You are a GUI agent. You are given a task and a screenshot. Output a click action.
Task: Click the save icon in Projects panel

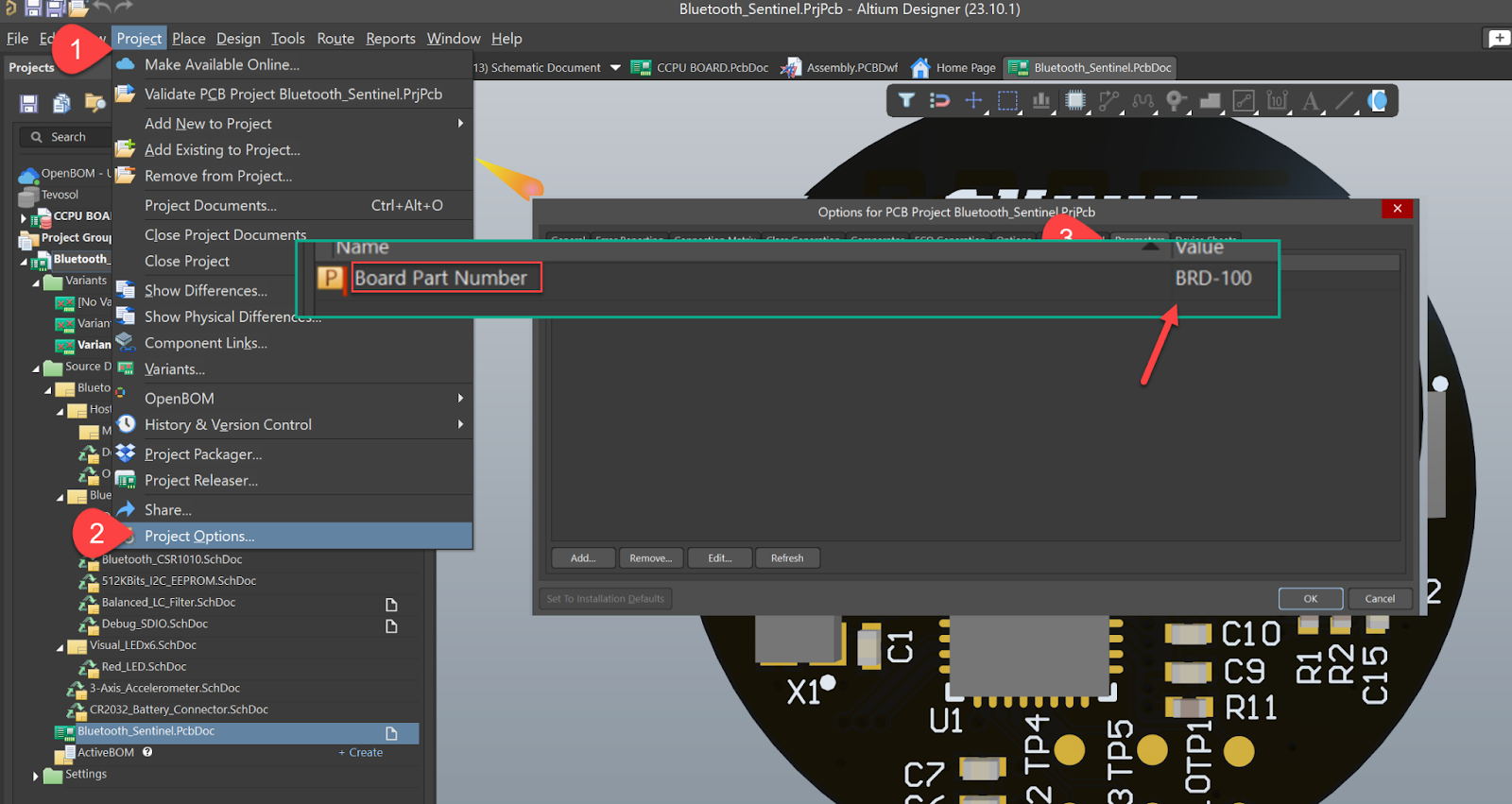click(28, 103)
